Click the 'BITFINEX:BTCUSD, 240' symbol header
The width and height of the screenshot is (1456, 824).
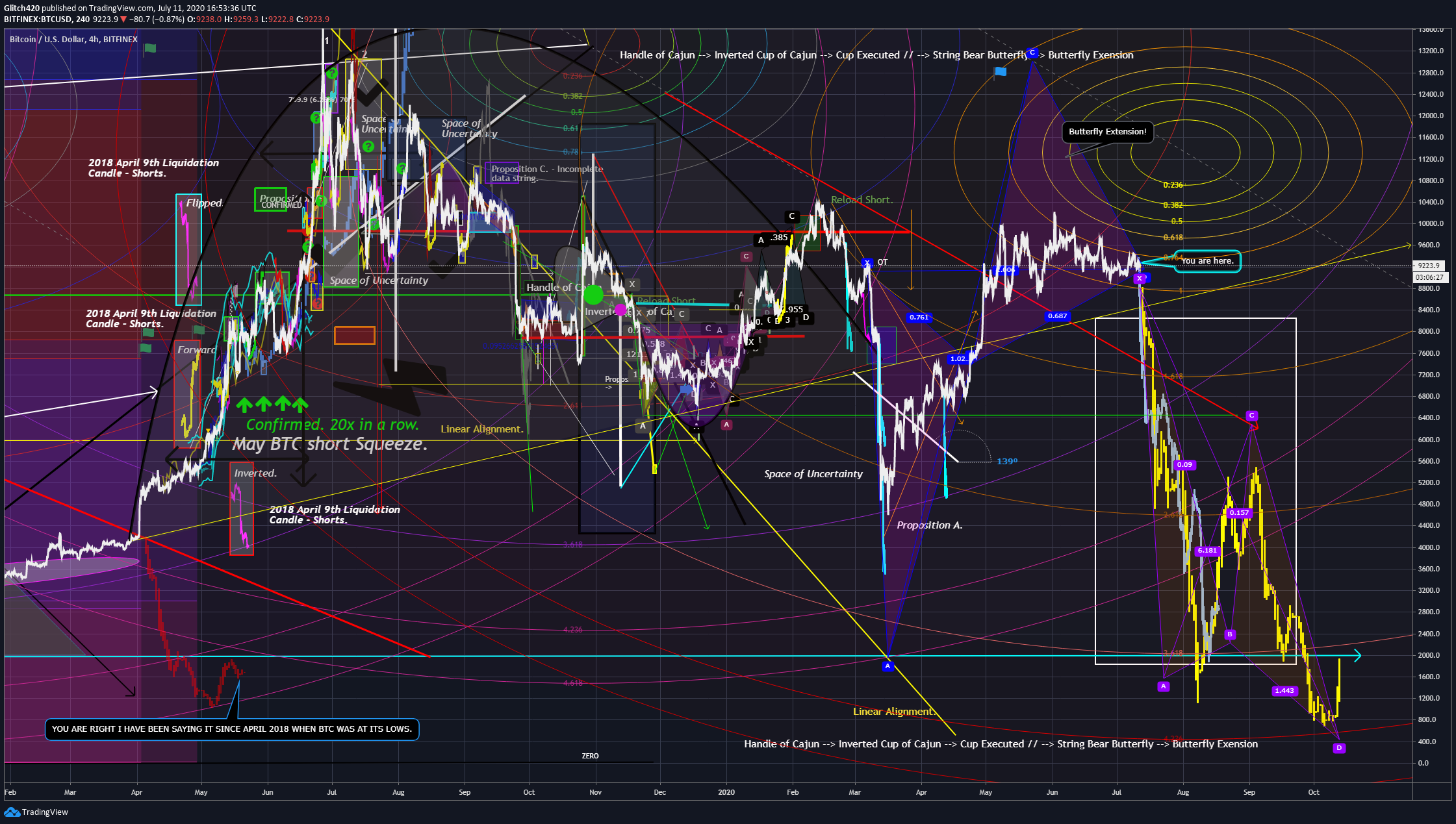pos(47,19)
